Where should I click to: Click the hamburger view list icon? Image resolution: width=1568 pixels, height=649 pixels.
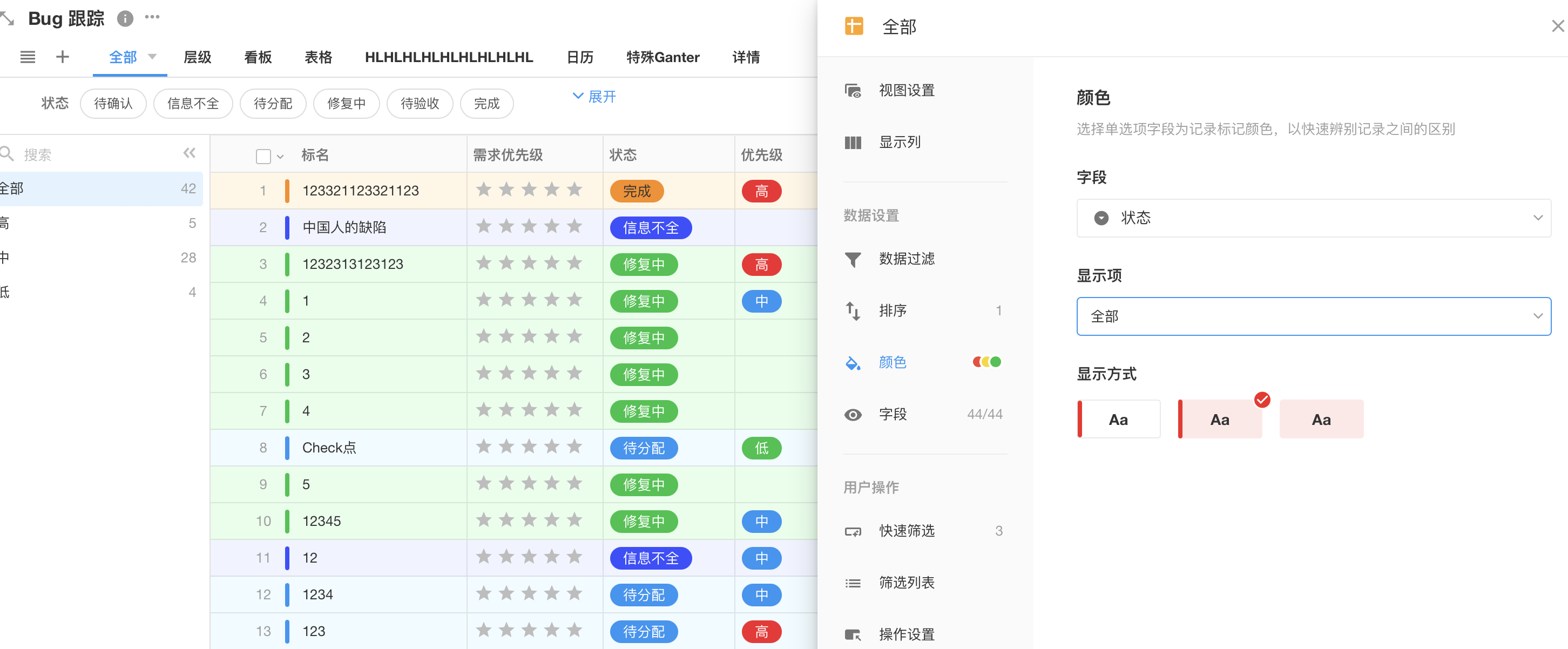pos(28,57)
